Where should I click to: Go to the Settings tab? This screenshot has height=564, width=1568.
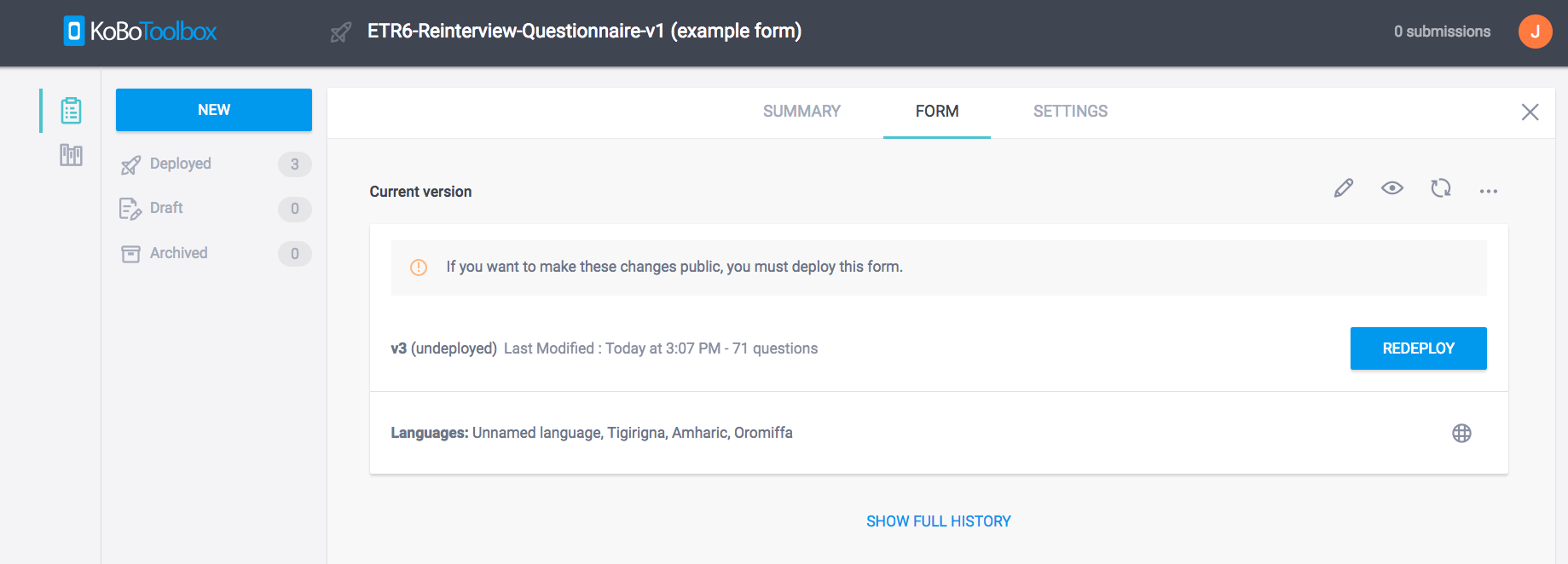(x=1070, y=112)
